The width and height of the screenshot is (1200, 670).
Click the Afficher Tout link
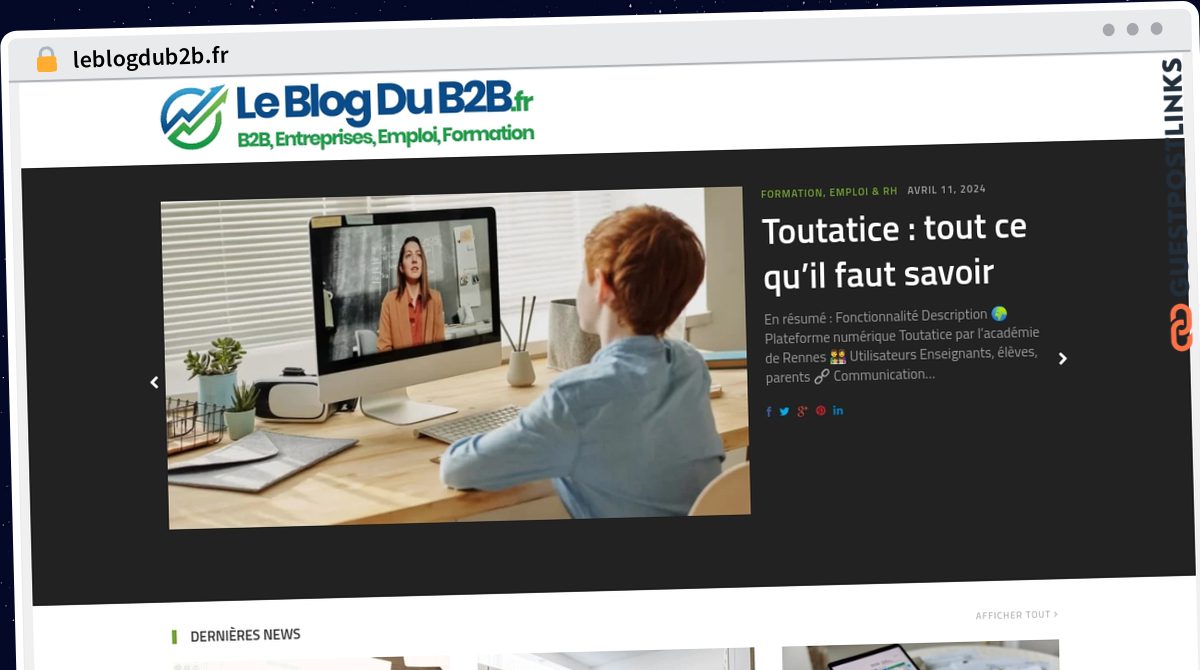click(x=1016, y=615)
